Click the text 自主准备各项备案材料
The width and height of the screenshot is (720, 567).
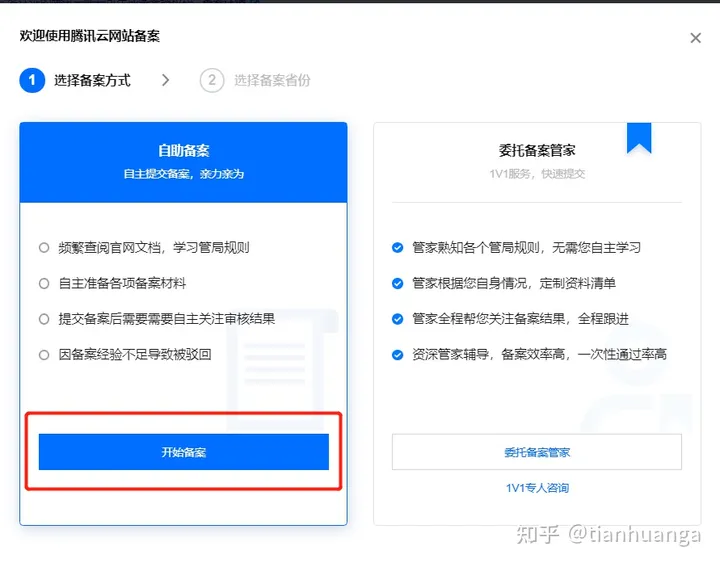click(x=122, y=283)
